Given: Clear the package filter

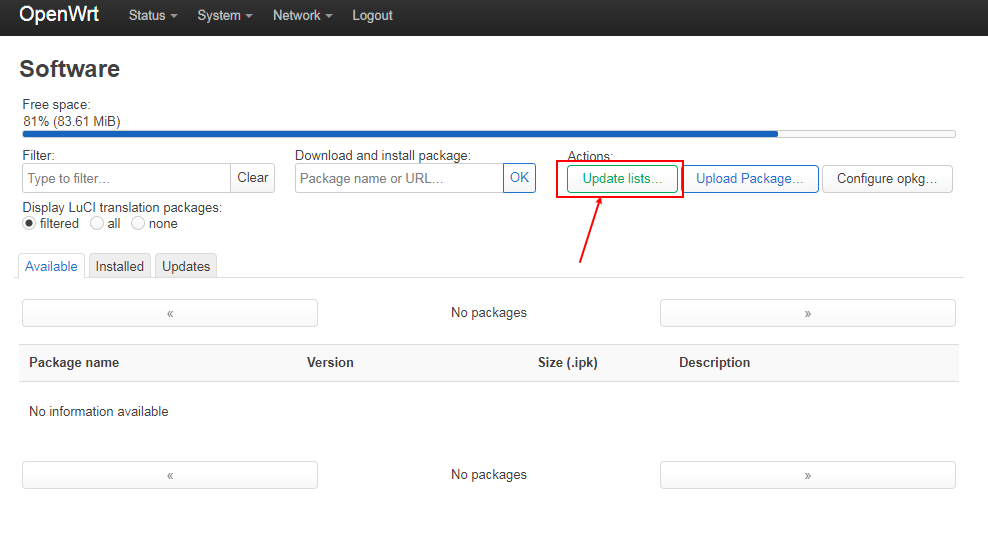Looking at the screenshot, I should (253, 178).
